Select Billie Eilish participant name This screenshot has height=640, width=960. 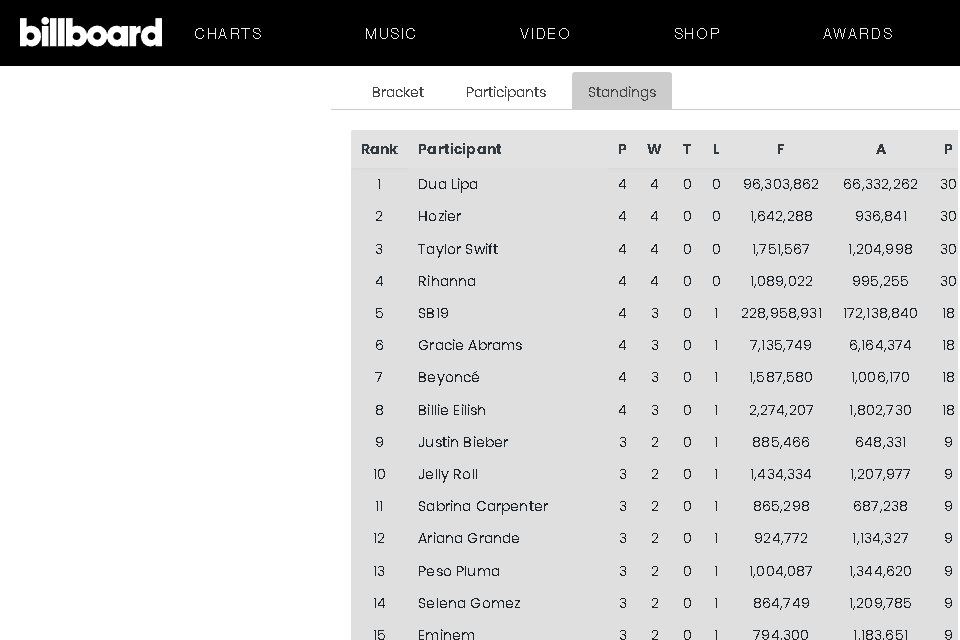[452, 410]
